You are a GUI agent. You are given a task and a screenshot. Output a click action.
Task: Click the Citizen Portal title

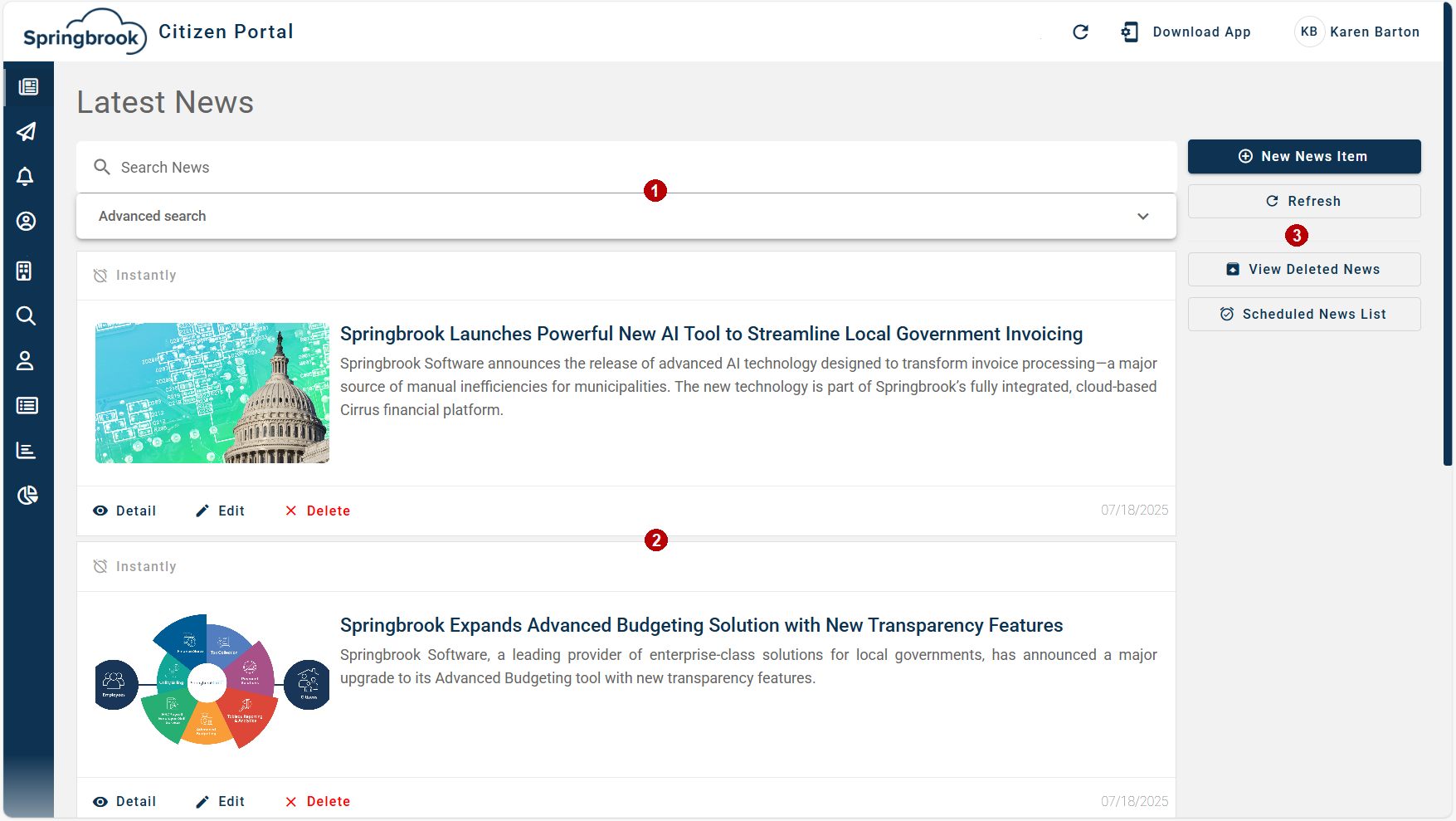(x=226, y=32)
